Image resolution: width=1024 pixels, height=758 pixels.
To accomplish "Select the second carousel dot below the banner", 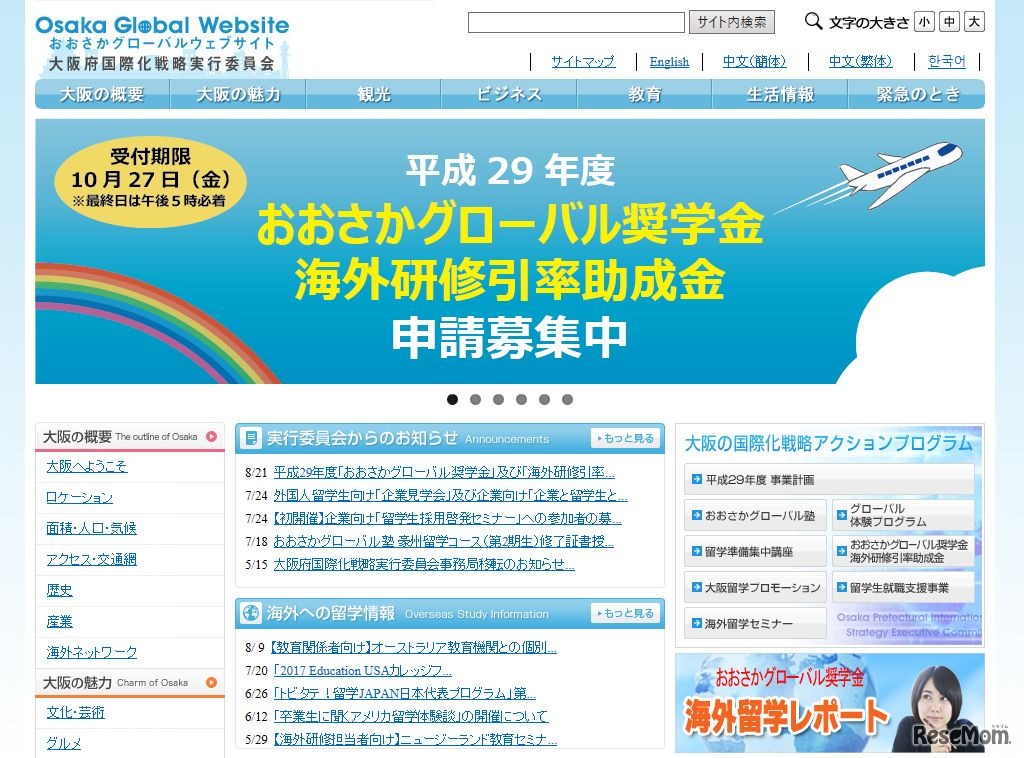I will click(476, 399).
